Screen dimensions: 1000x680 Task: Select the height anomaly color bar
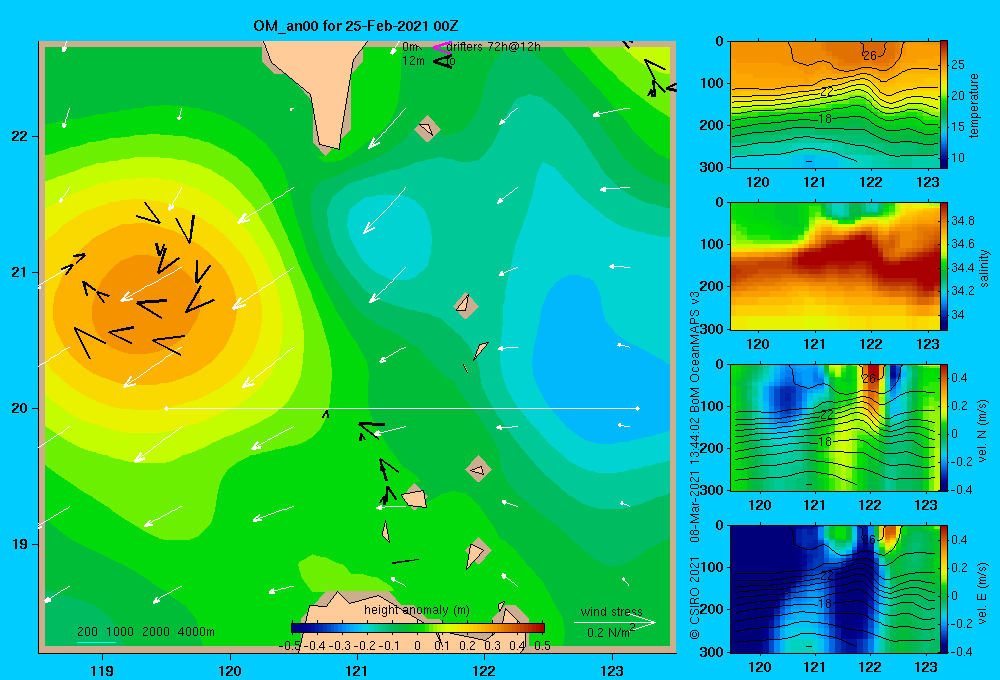coord(418,628)
